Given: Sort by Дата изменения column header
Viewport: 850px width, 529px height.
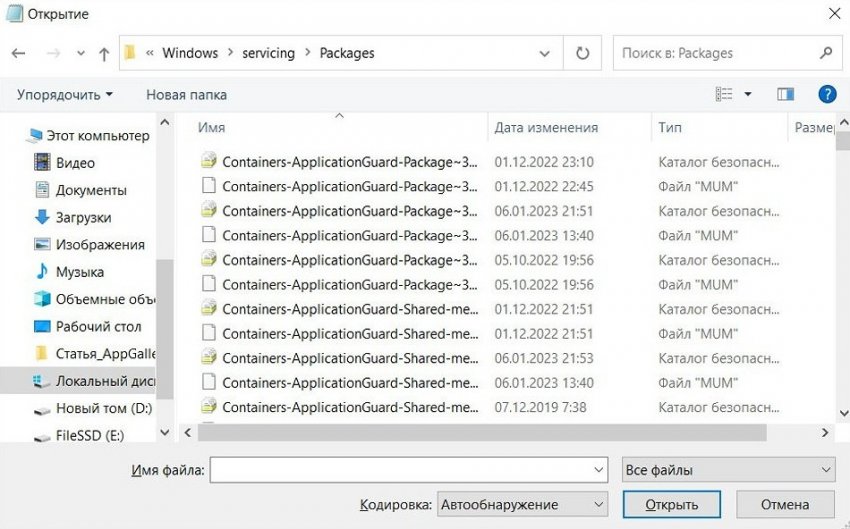Looking at the screenshot, I should click(x=546, y=127).
